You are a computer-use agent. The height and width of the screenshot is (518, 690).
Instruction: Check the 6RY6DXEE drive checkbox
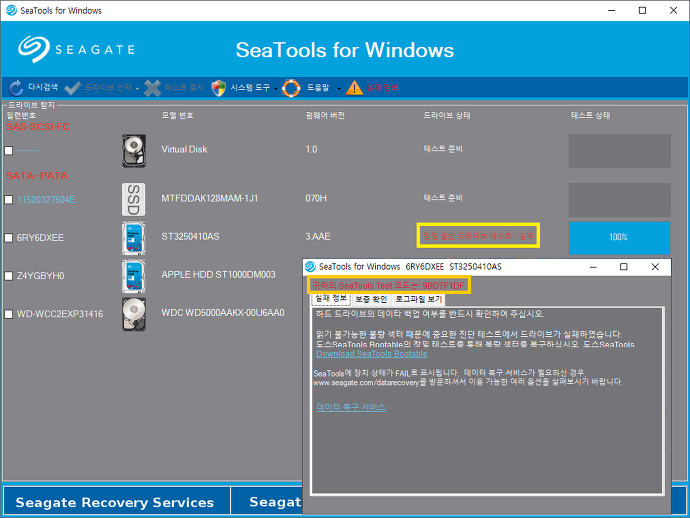[x=8, y=238]
